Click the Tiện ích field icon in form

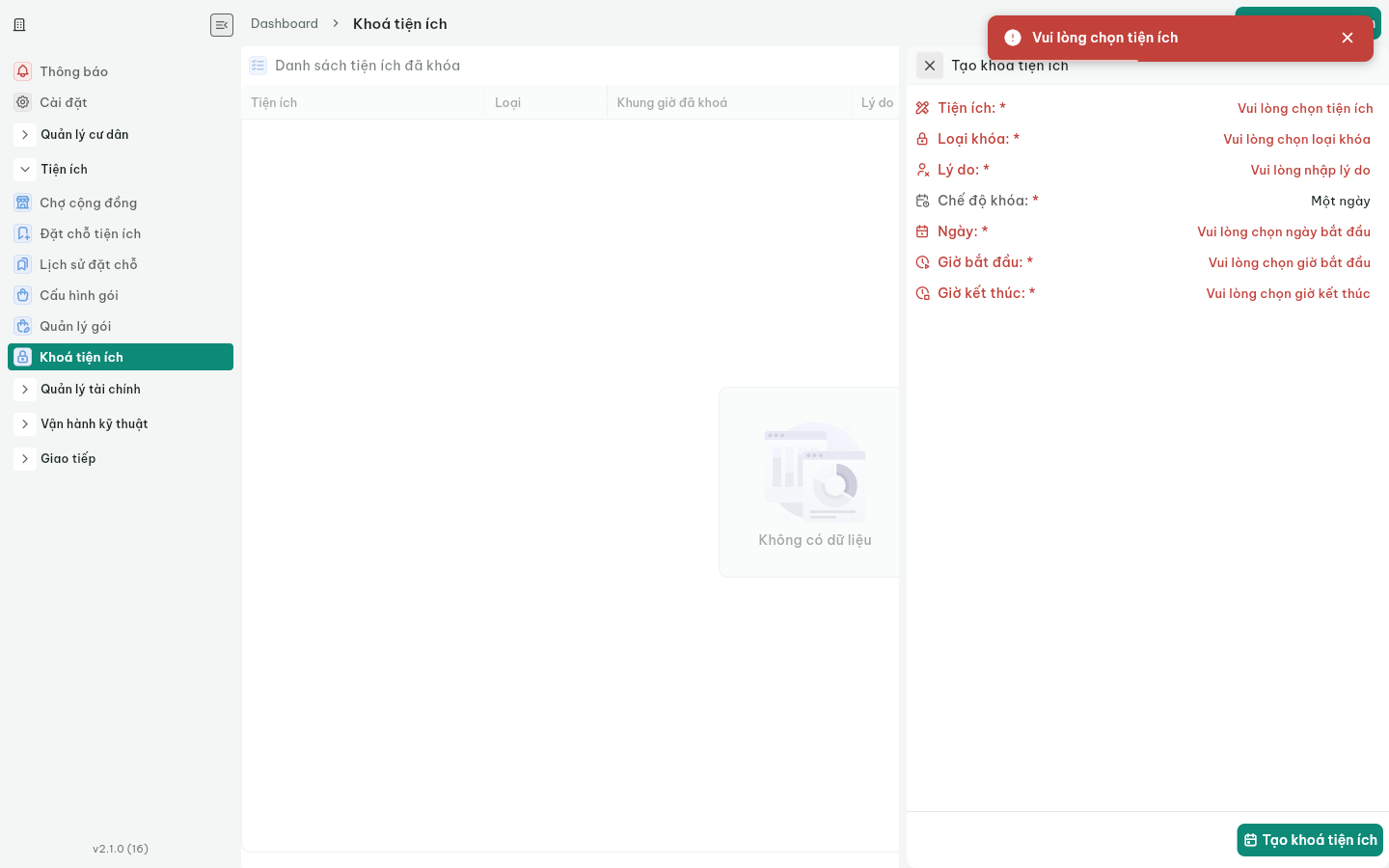coord(922,108)
